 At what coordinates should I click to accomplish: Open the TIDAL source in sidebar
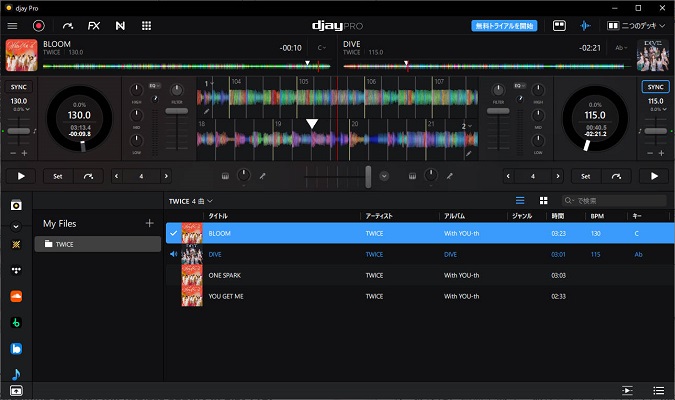pyautogui.click(x=16, y=270)
